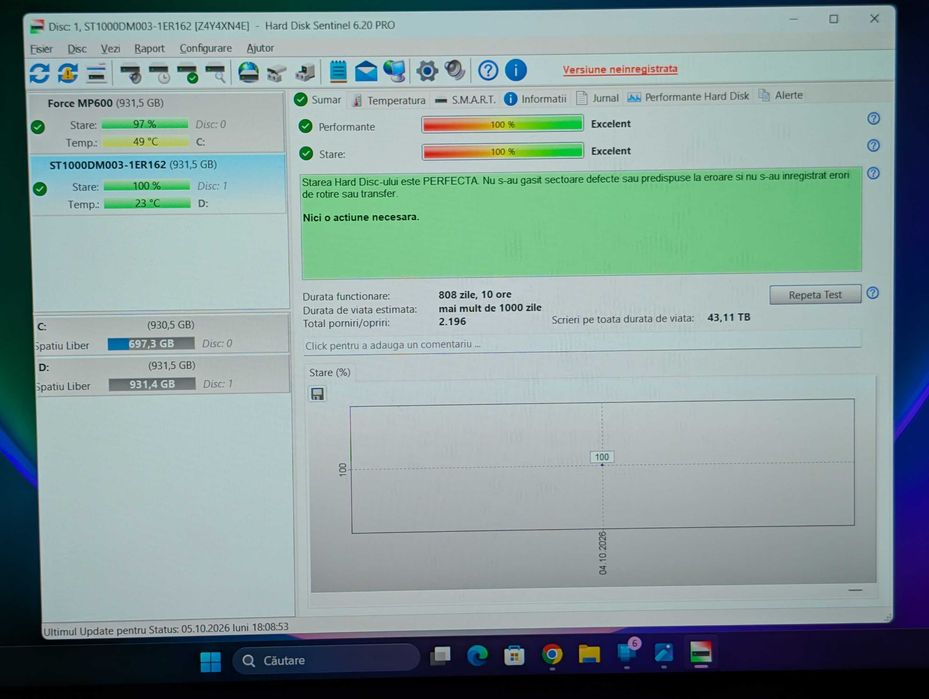Click the blue envelope email icon
The height and width of the screenshot is (699, 929).
point(366,71)
